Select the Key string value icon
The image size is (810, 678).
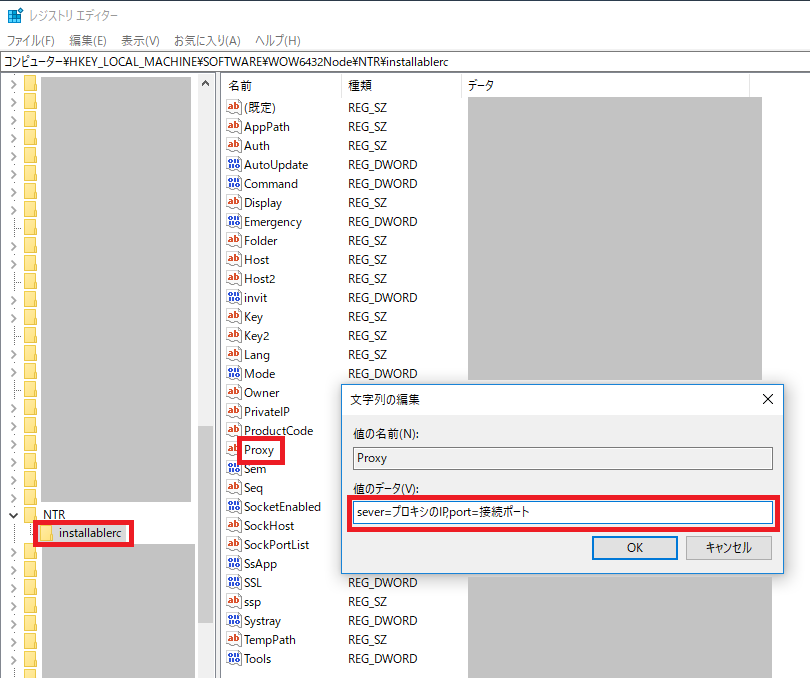point(234,316)
